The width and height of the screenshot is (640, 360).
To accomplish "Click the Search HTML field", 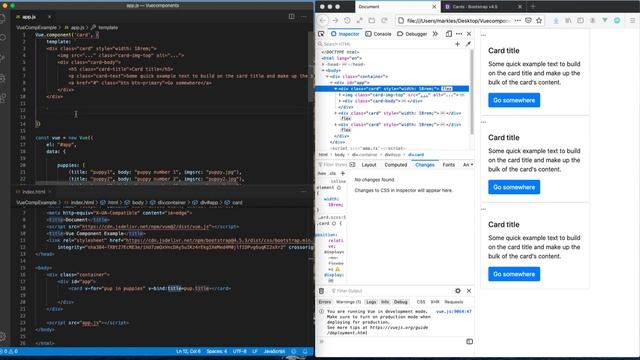I will pyautogui.click(x=384, y=44).
